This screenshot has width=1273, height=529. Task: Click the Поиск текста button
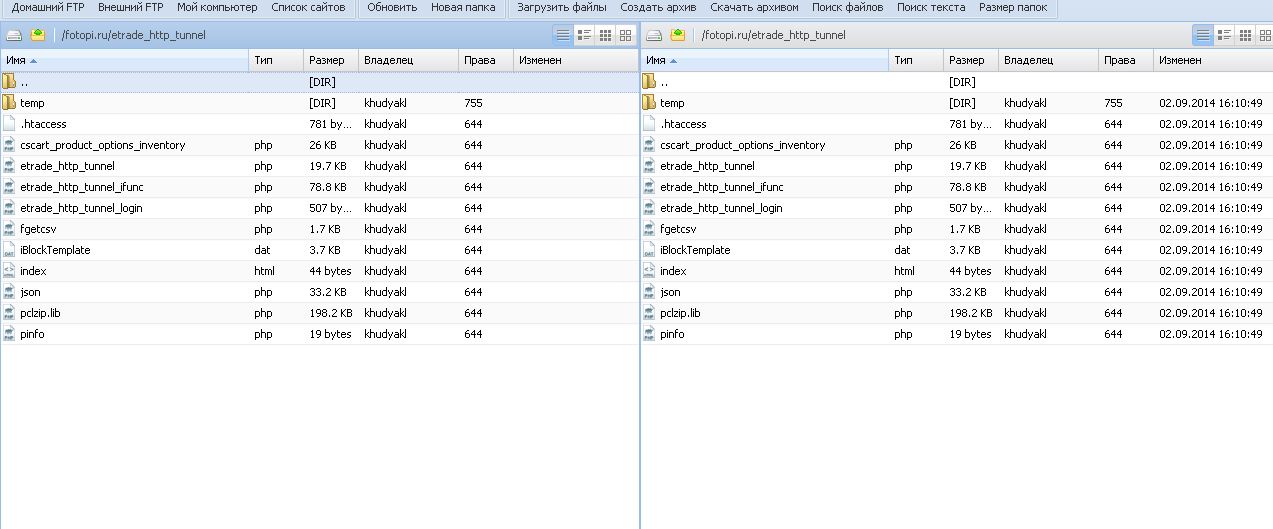tap(931, 8)
